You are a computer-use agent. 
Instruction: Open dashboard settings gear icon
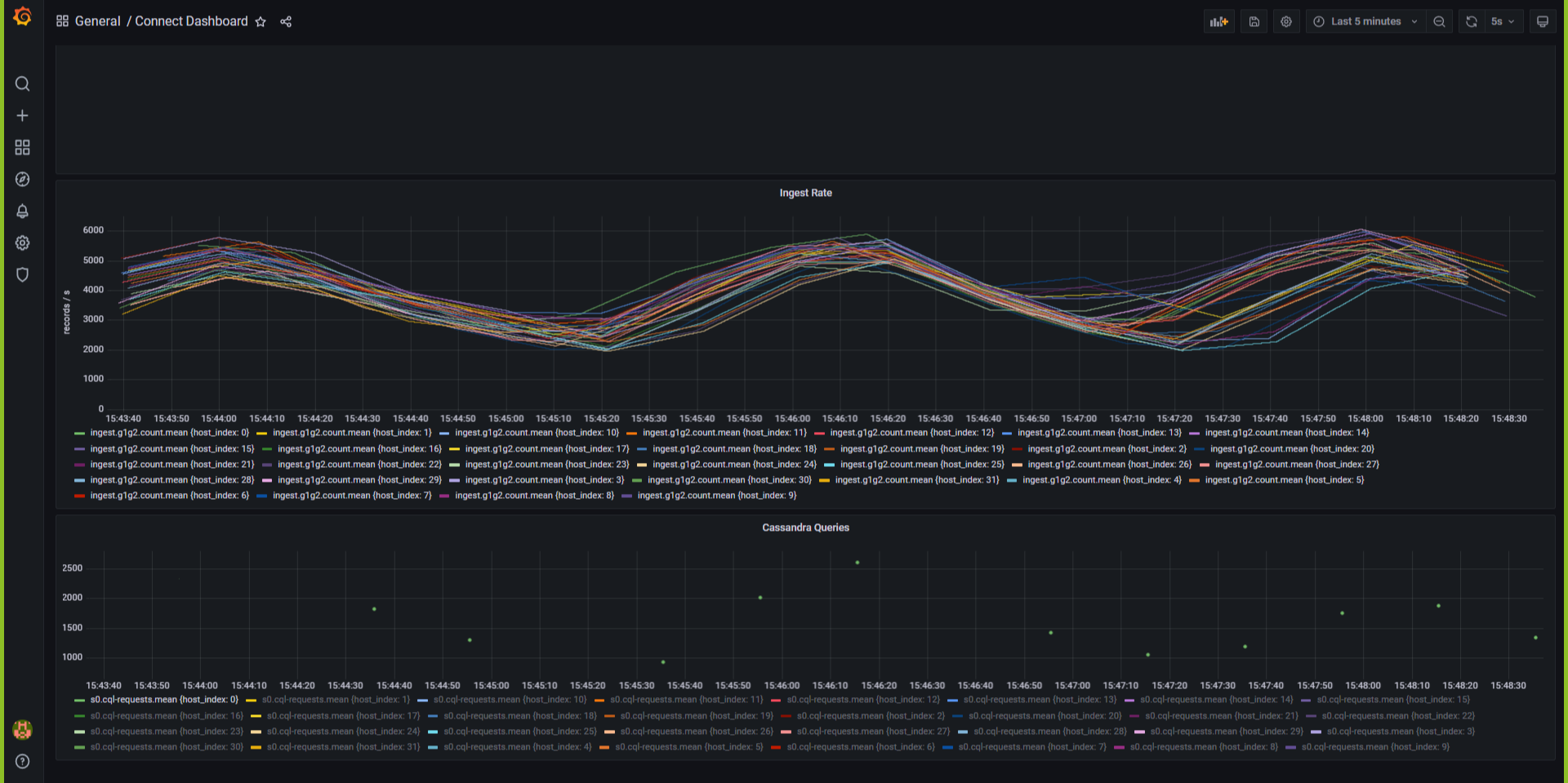point(1286,21)
